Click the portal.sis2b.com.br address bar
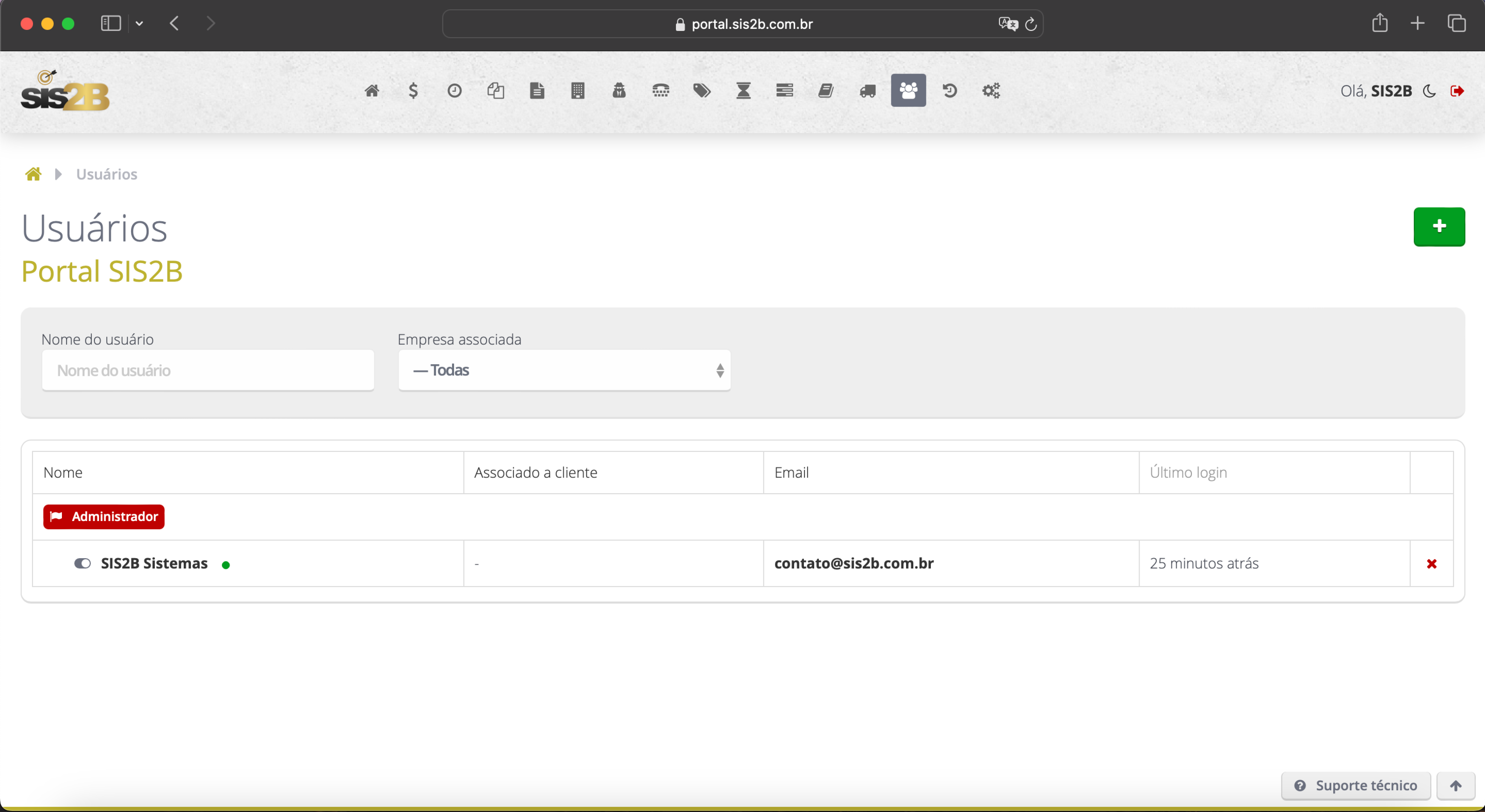The image size is (1485, 812). [x=742, y=24]
